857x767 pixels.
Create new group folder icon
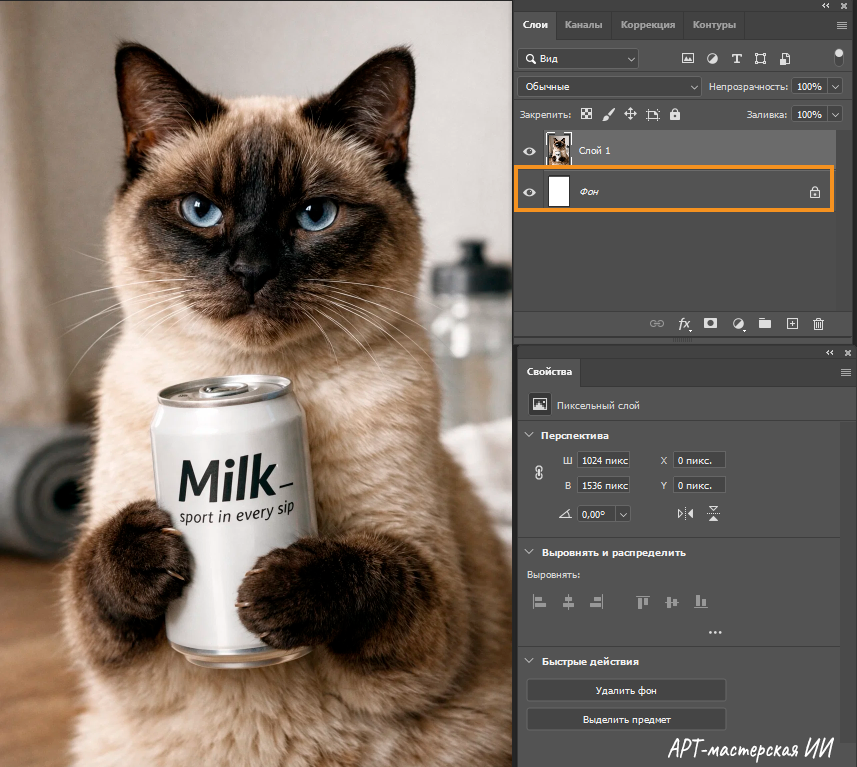(x=765, y=323)
